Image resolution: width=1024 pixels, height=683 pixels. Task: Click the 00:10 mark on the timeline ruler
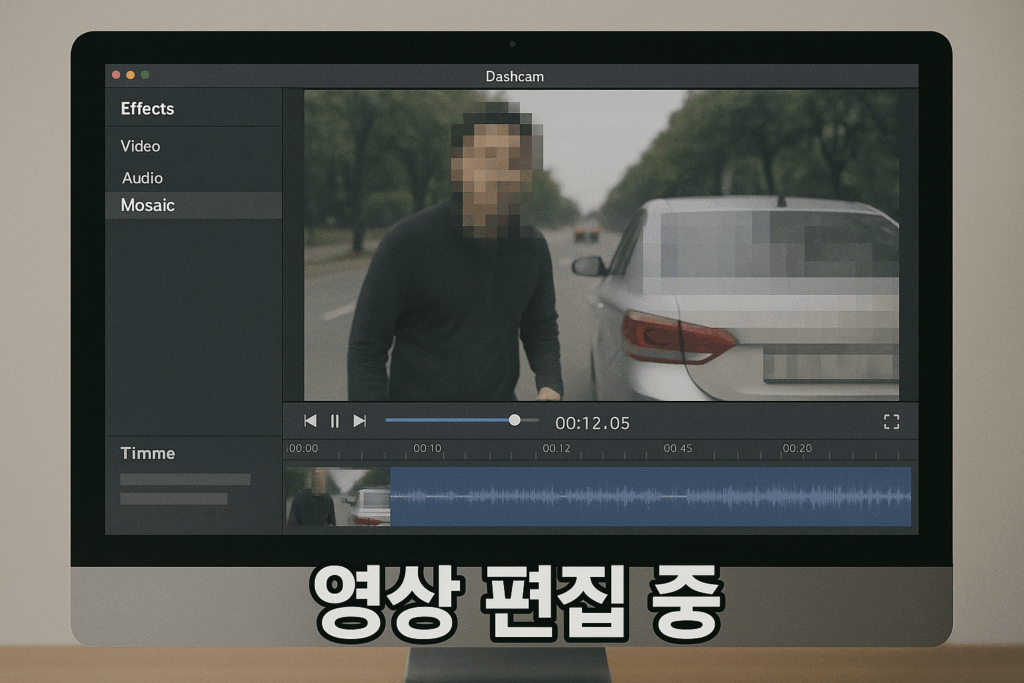[427, 450]
